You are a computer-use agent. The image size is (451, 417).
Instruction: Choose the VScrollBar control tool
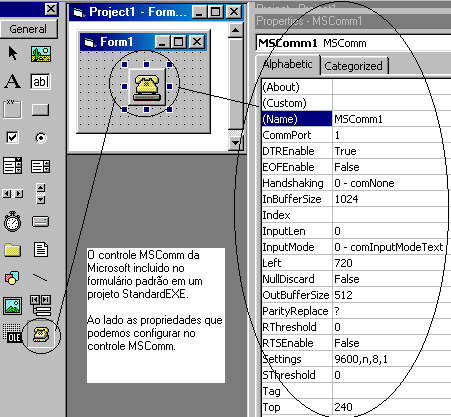(41, 193)
